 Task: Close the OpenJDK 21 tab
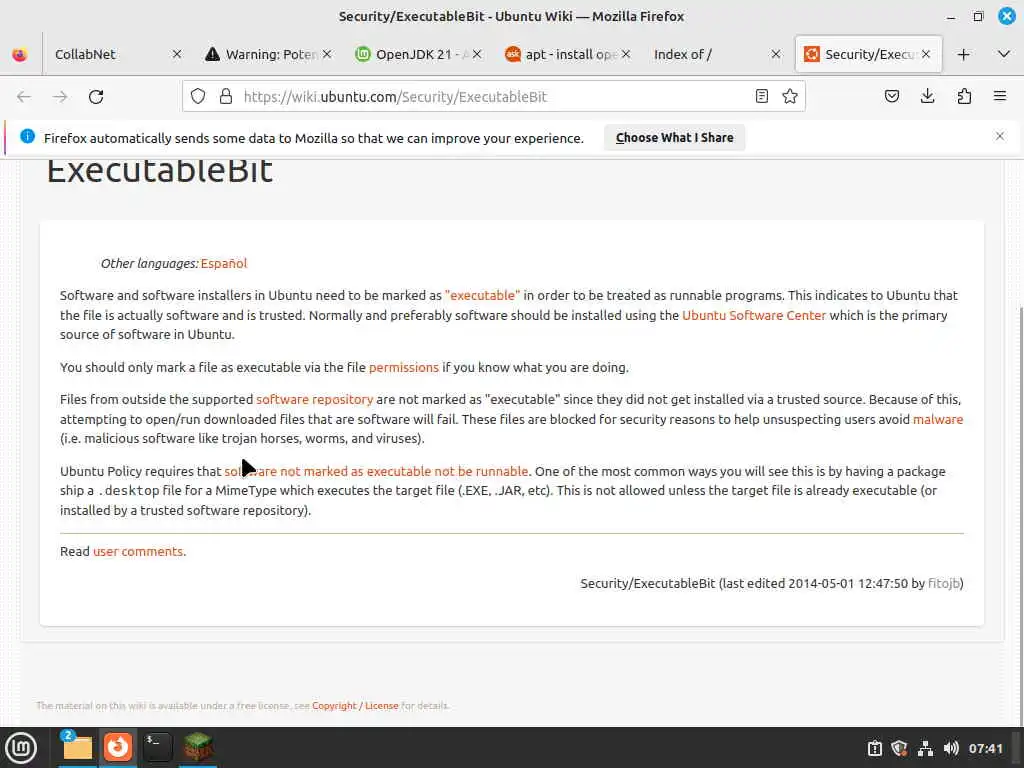[477, 54]
